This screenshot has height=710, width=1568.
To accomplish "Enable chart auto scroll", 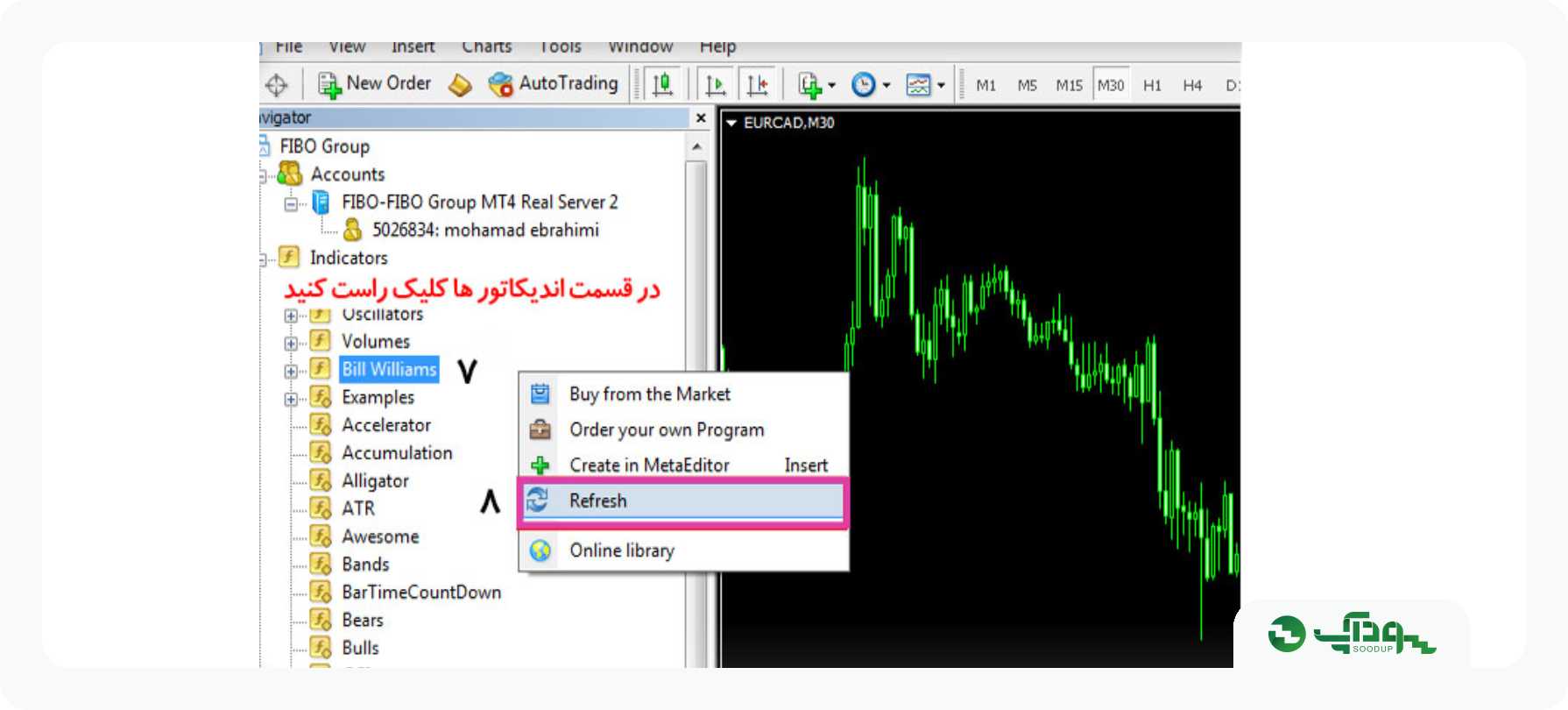I will point(716,85).
